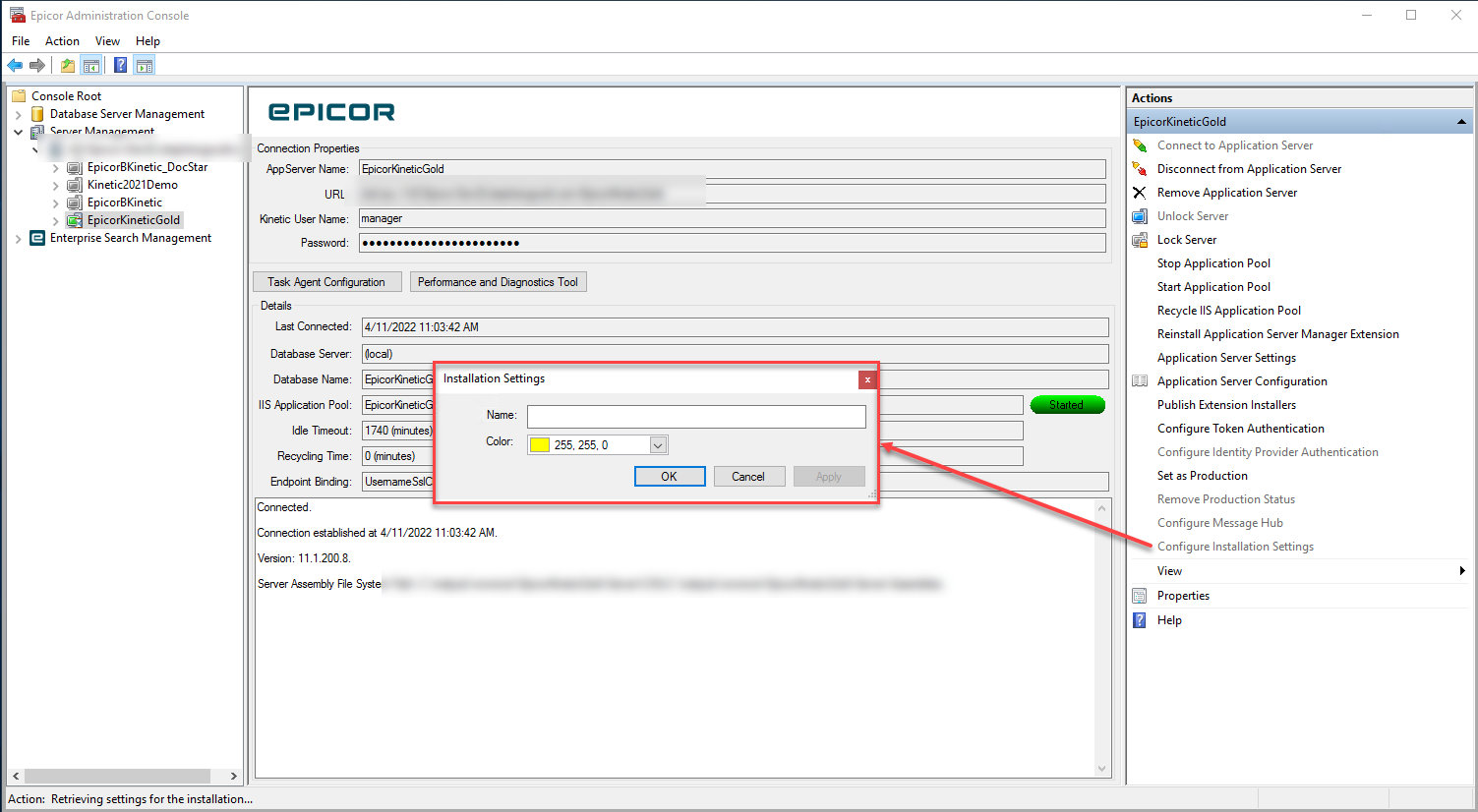Open the Action menu
This screenshot has height=812, width=1478.
point(62,41)
